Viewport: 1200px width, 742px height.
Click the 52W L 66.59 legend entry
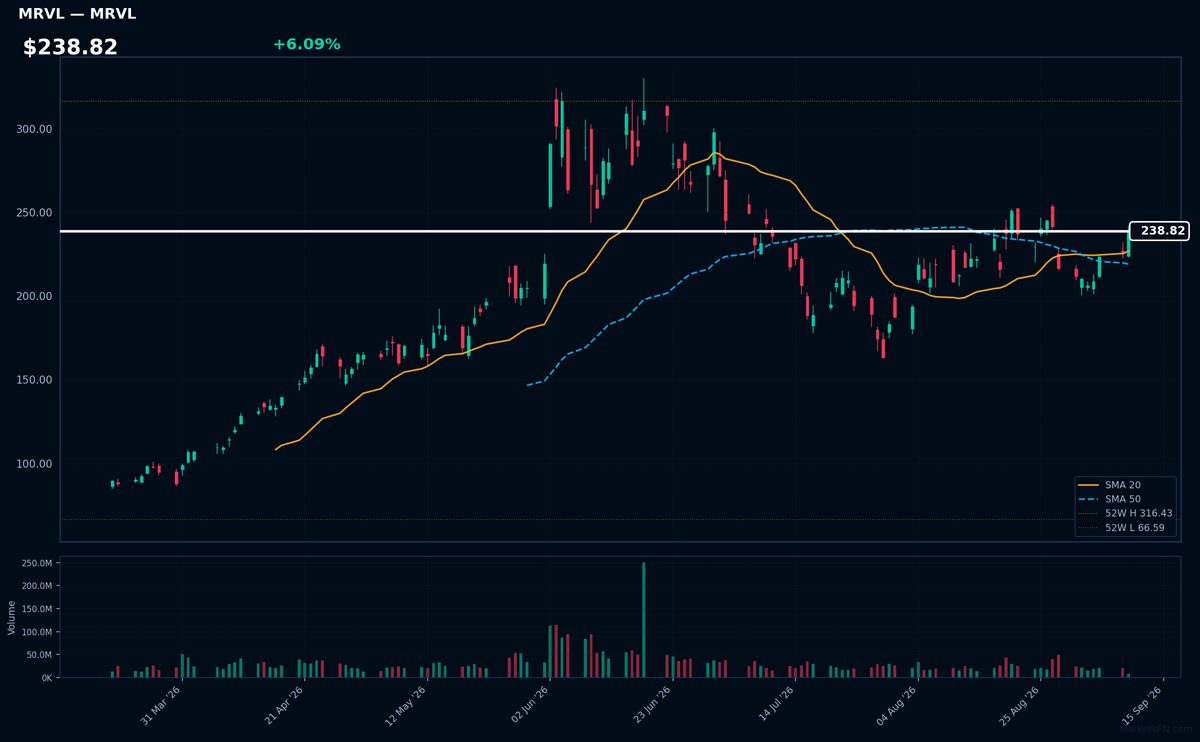click(1123, 527)
